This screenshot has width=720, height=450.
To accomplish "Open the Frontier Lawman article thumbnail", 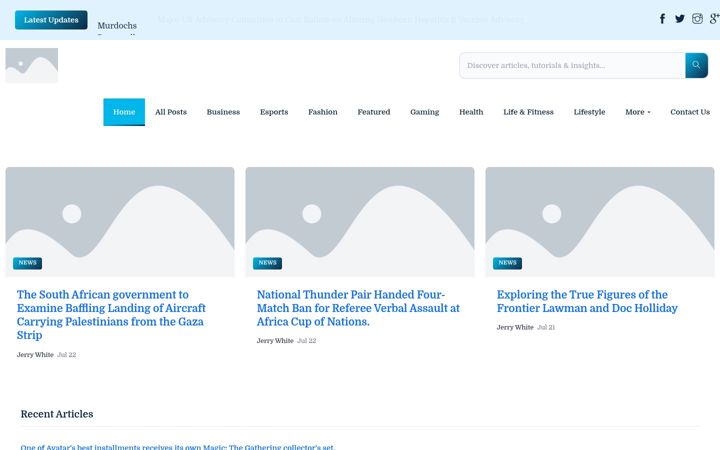I will click(600, 222).
